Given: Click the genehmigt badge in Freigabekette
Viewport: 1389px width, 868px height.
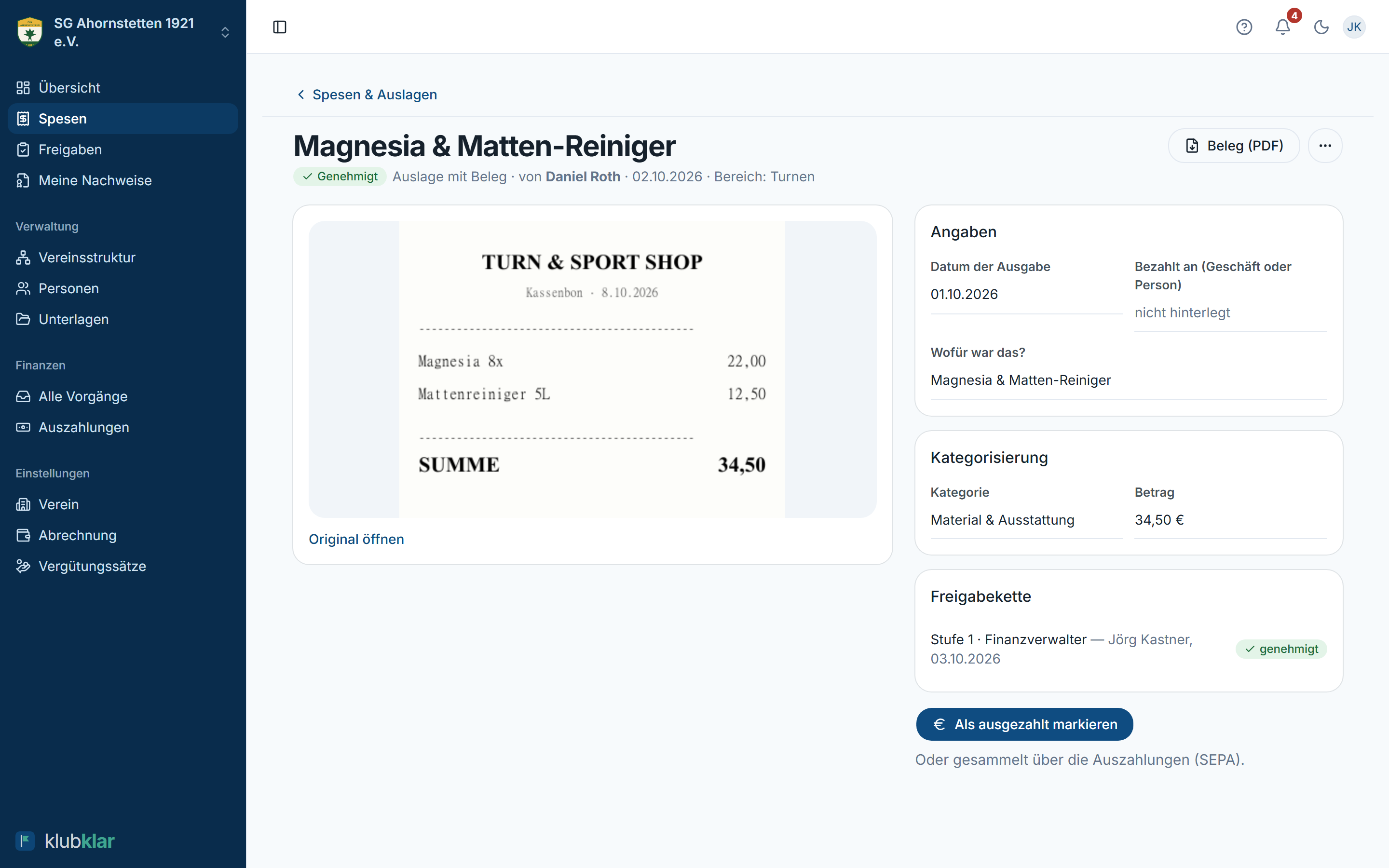Looking at the screenshot, I should point(1281,649).
